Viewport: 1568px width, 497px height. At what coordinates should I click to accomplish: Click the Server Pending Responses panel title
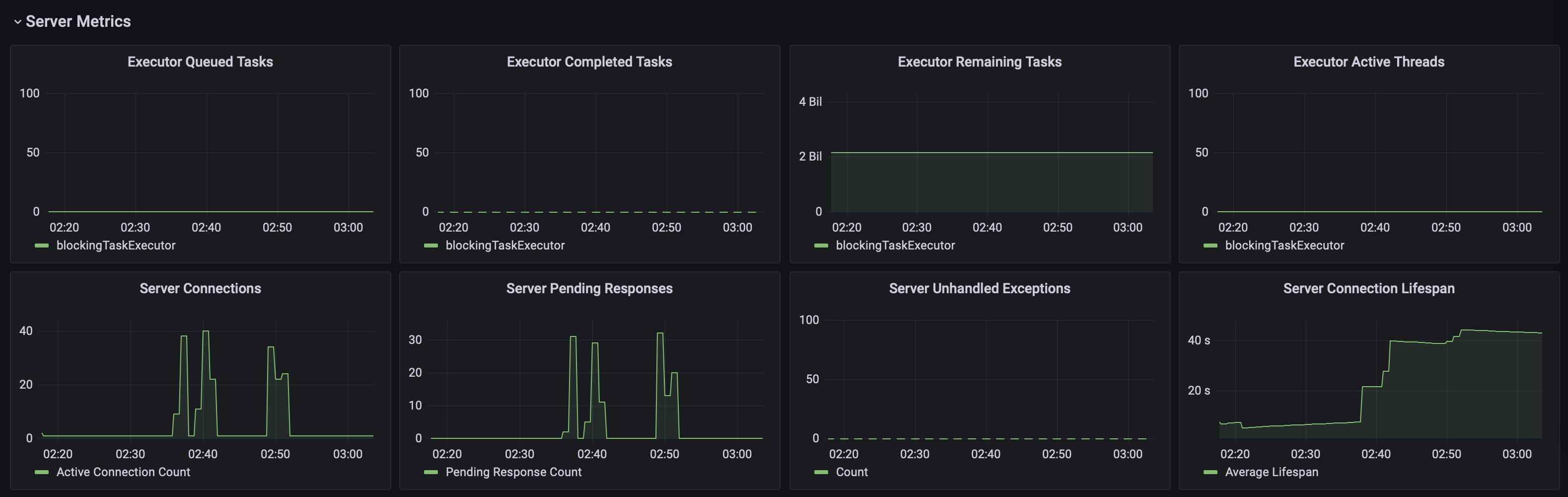coord(589,288)
